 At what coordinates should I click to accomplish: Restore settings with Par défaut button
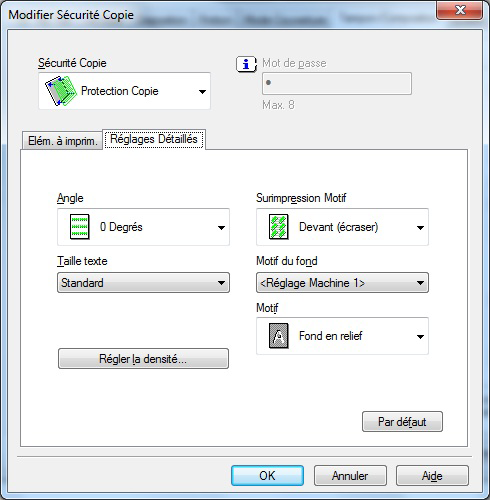(x=402, y=422)
